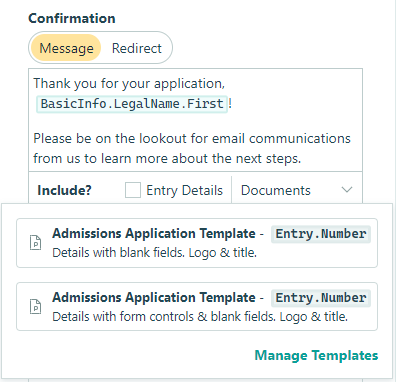Click the PDF icon of the form controls template

point(35,306)
